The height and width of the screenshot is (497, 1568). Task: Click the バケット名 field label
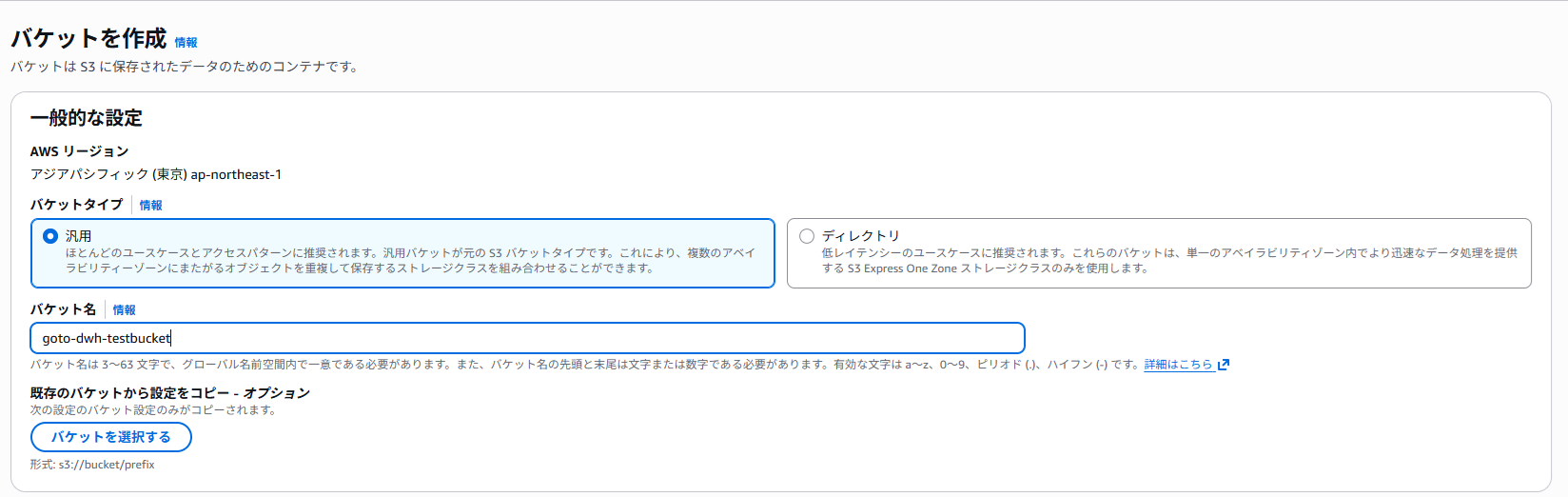[x=63, y=309]
